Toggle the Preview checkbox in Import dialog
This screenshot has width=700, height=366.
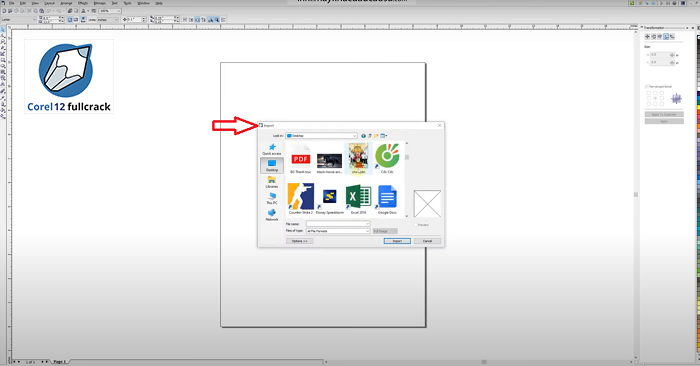(416, 225)
